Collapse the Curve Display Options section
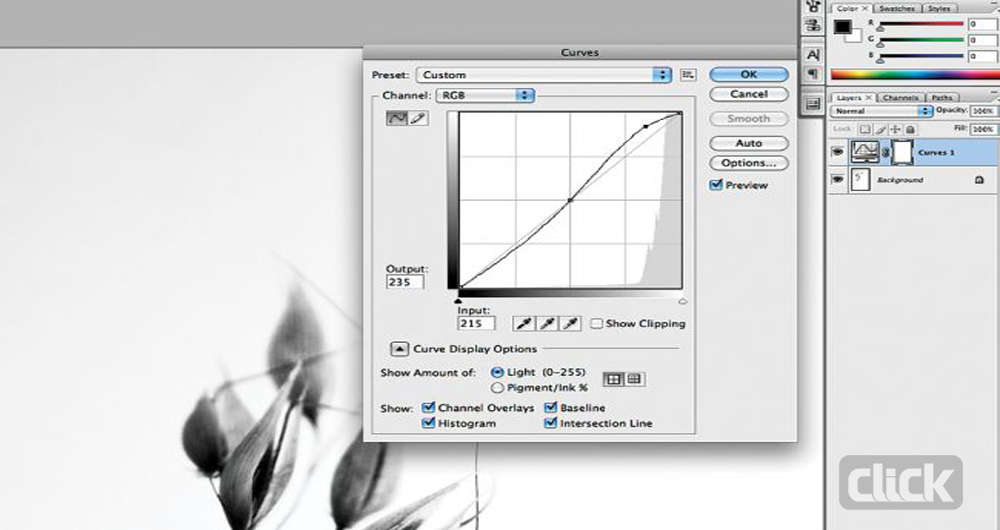Viewport: 1000px width, 530px height. tap(399, 349)
